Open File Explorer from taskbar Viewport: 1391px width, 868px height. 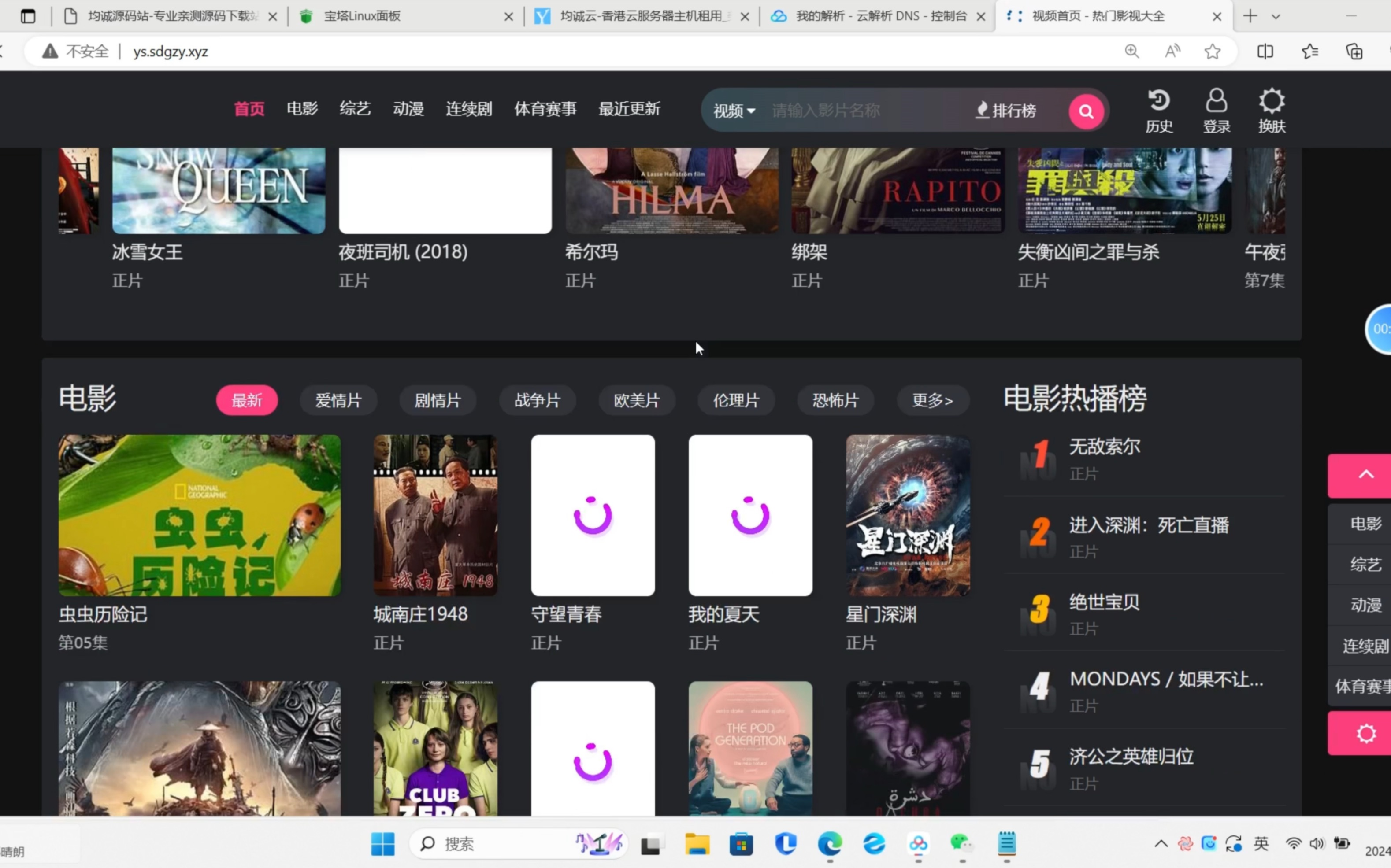[697, 843]
